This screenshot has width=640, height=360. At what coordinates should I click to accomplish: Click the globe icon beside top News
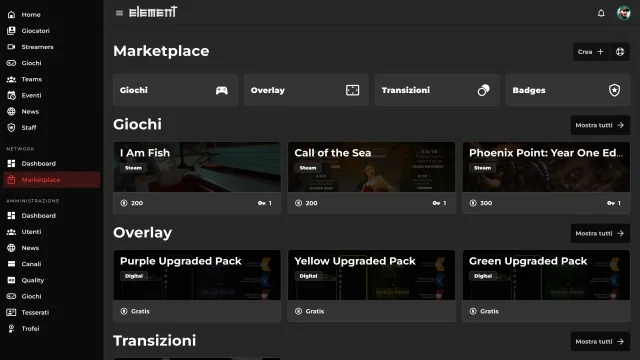point(11,111)
